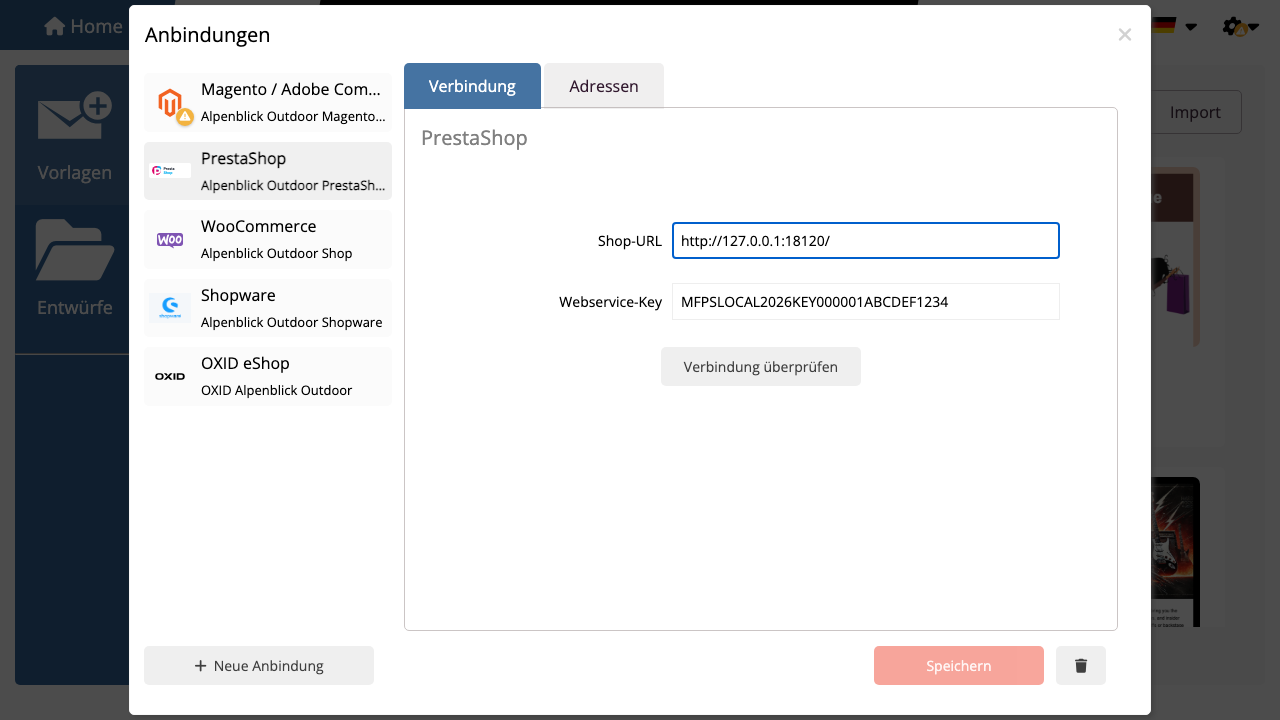Image resolution: width=1280 pixels, height=720 pixels.
Task: Click the Magento logo icon
Action: tap(170, 102)
